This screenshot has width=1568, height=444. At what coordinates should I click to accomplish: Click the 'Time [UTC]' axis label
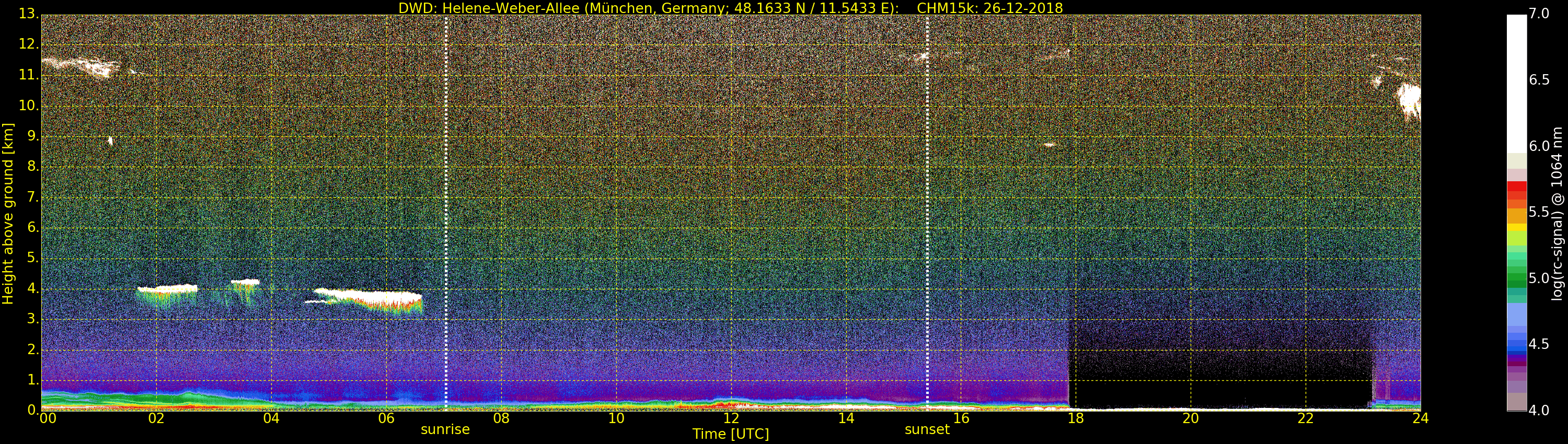pos(731,434)
